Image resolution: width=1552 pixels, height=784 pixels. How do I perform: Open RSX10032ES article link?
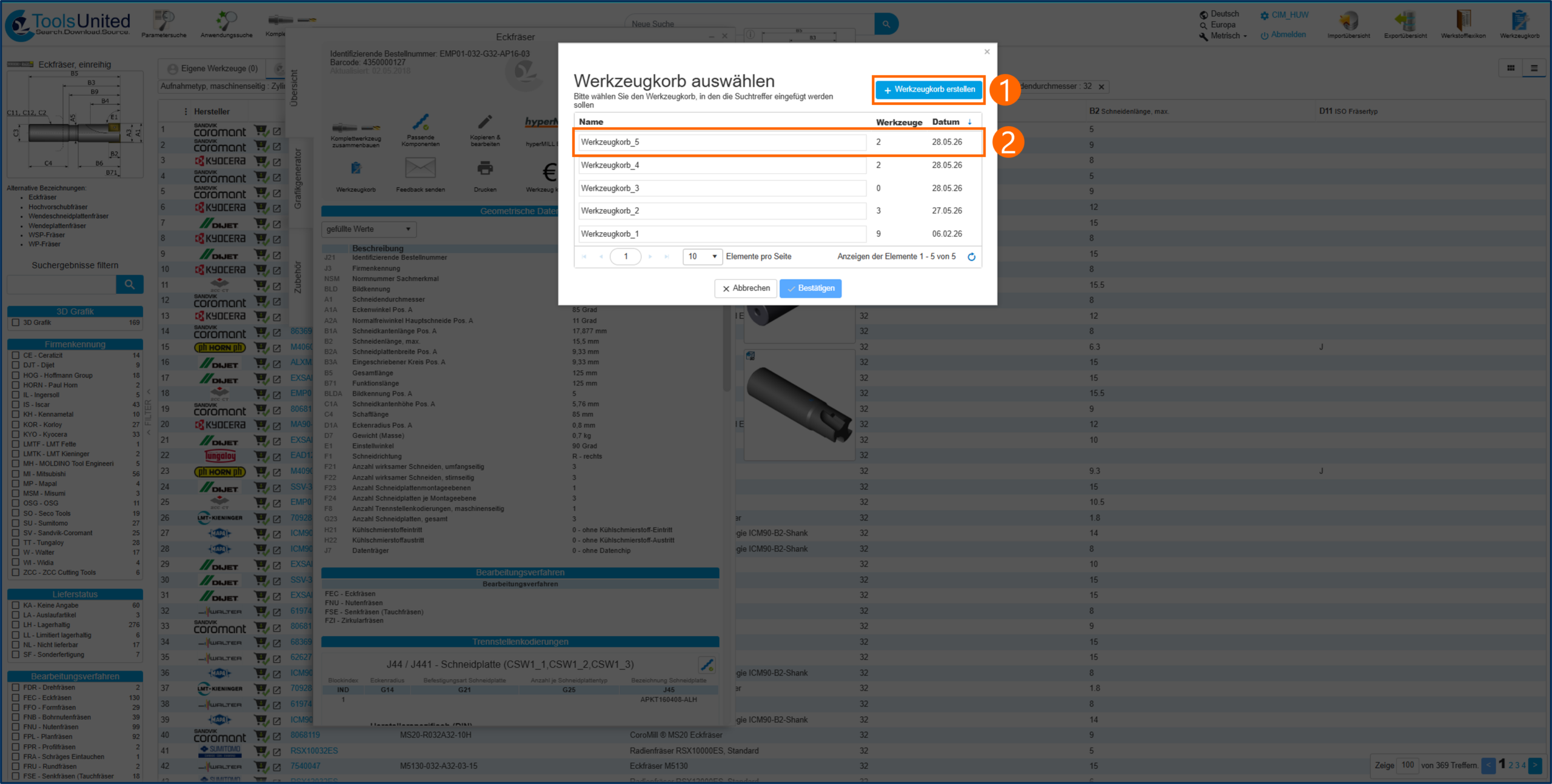pos(314,751)
